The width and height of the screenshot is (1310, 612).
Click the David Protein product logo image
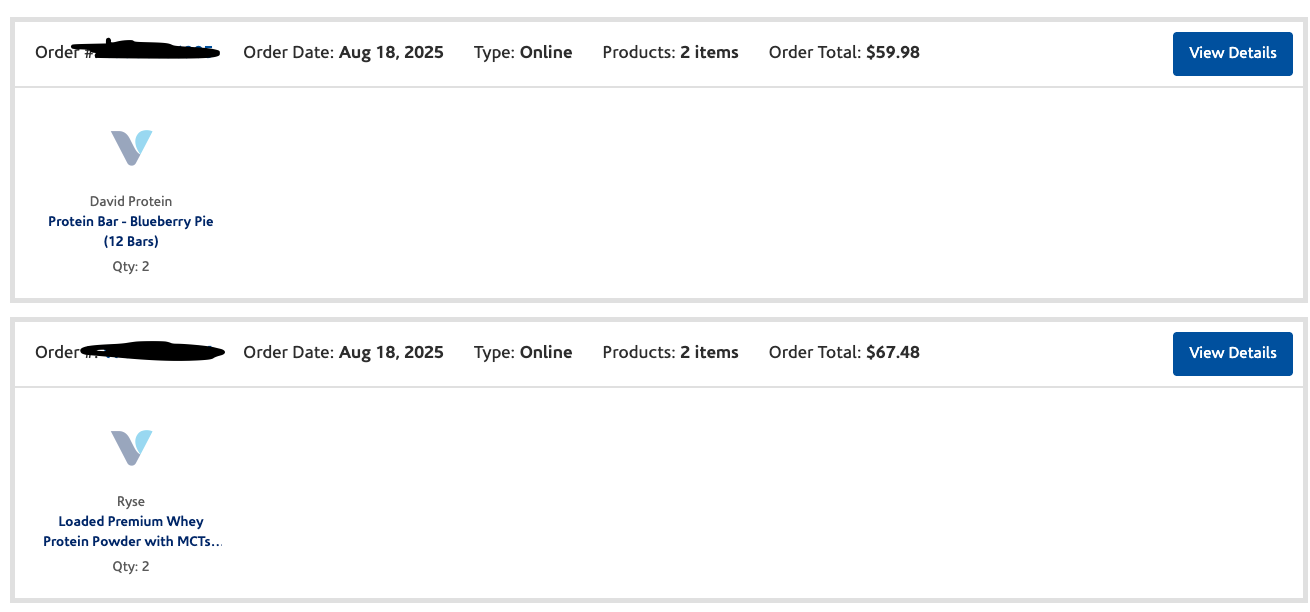[x=131, y=147]
